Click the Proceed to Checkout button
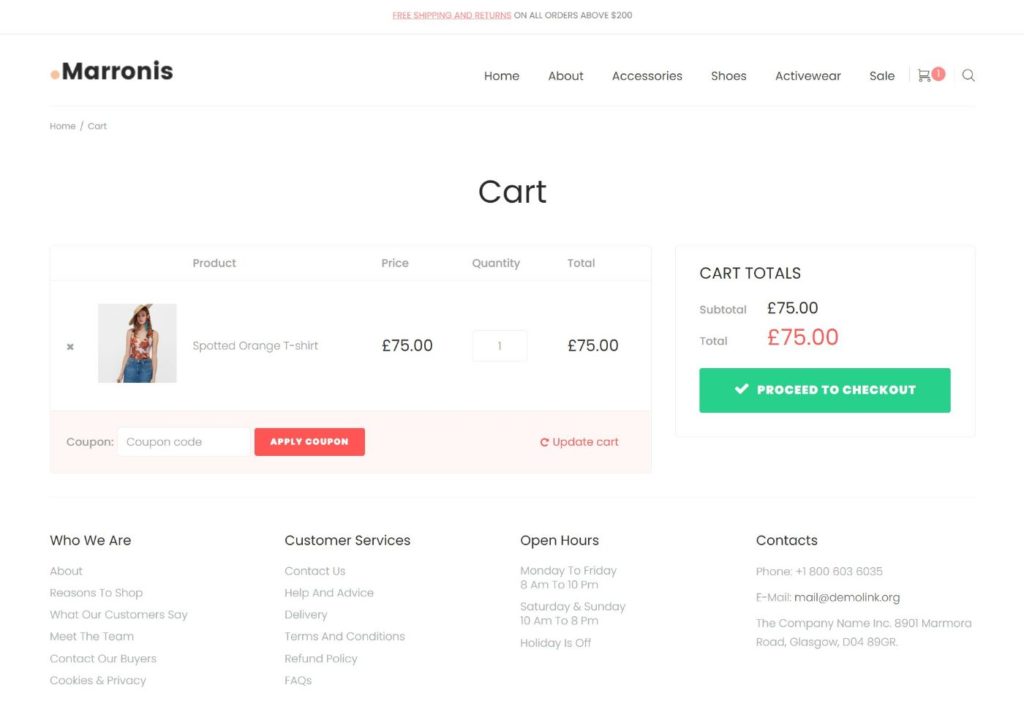The width and height of the screenshot is (1024, 715). point(824,390)
